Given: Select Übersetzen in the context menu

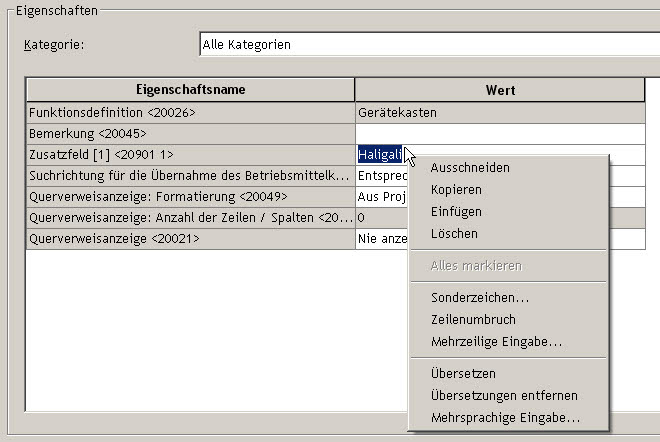Looking at the screenshot, I should 463,373.
